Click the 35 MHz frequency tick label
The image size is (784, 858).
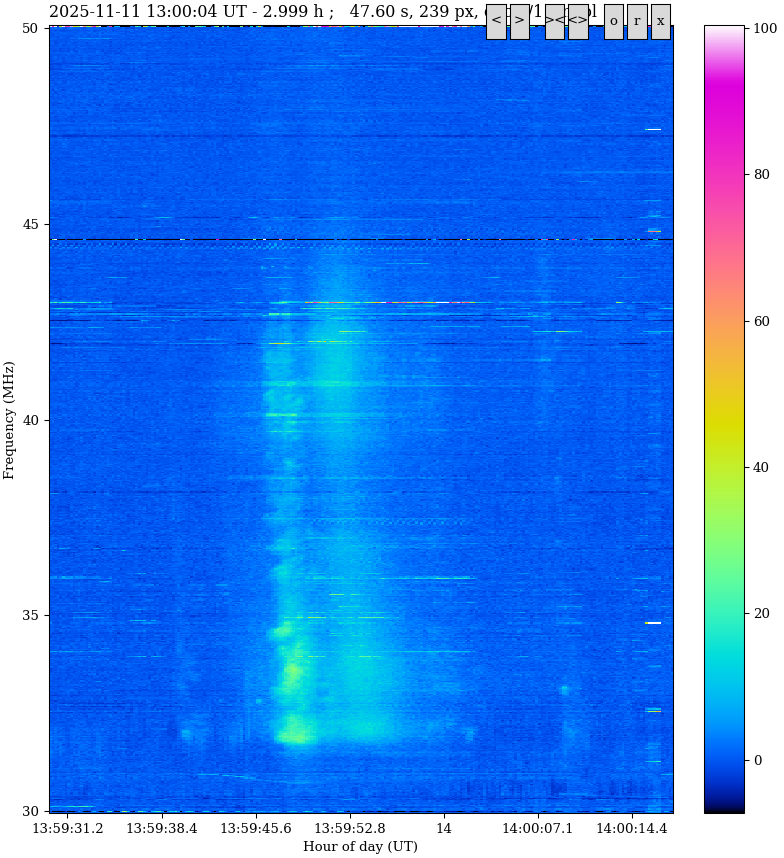(x=30, y=615)
